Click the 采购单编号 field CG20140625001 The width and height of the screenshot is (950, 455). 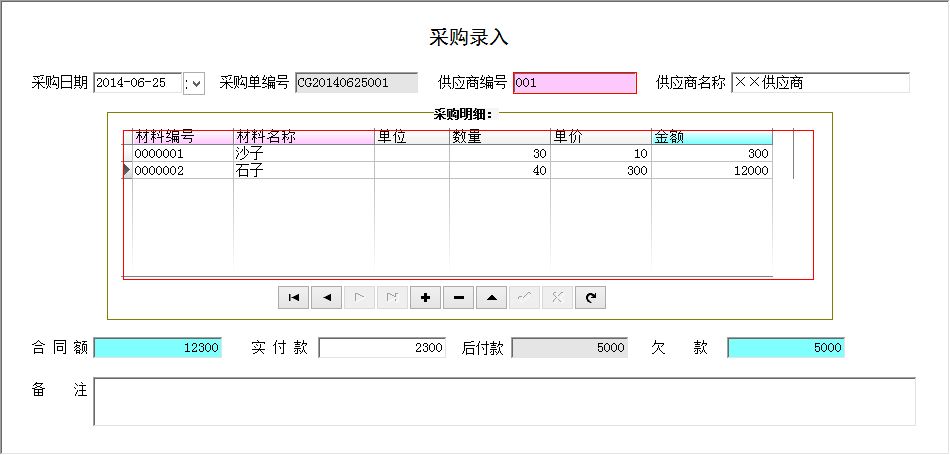[x=357, y=83]
